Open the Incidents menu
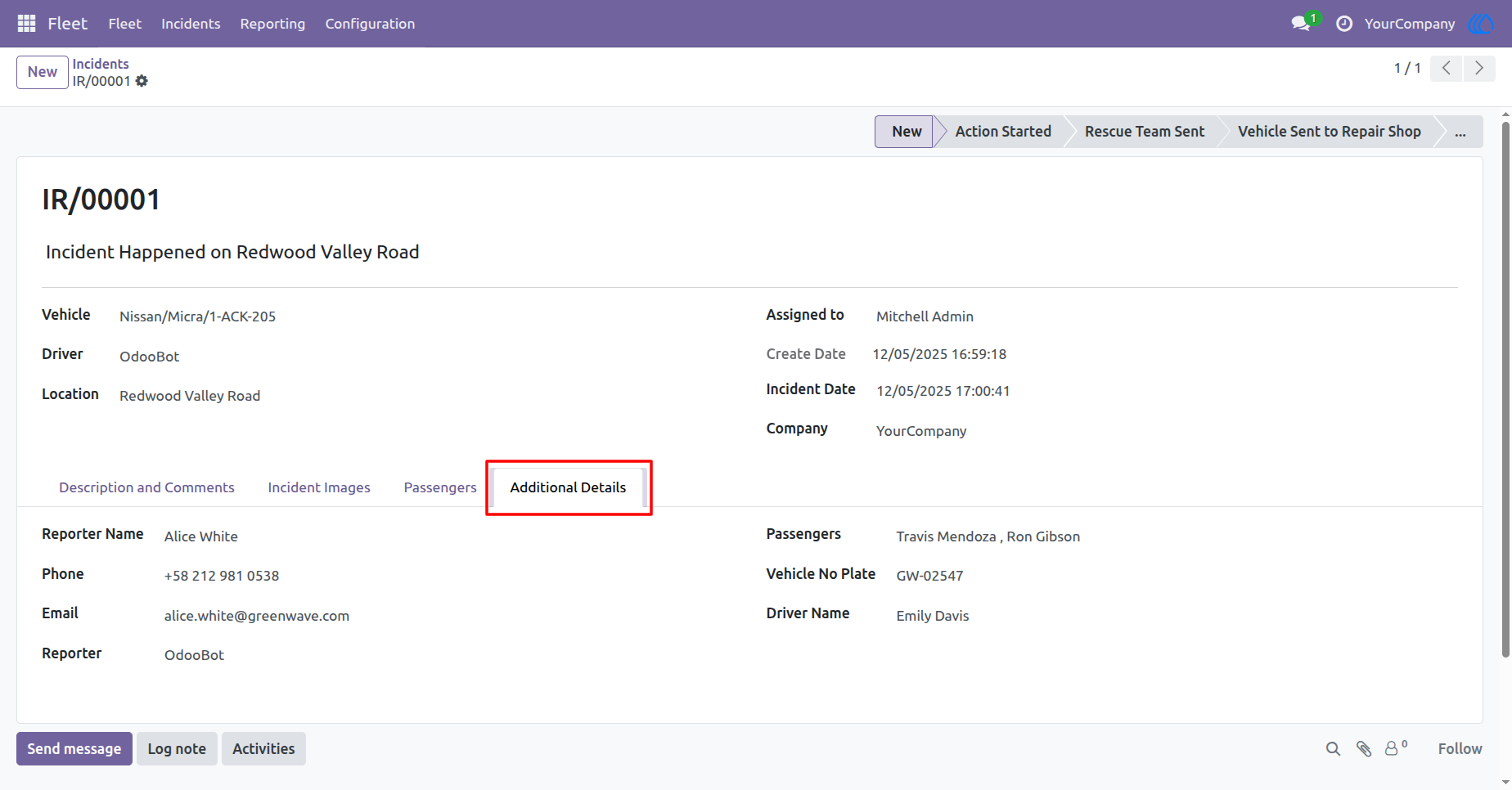 [x=191, y=24]
